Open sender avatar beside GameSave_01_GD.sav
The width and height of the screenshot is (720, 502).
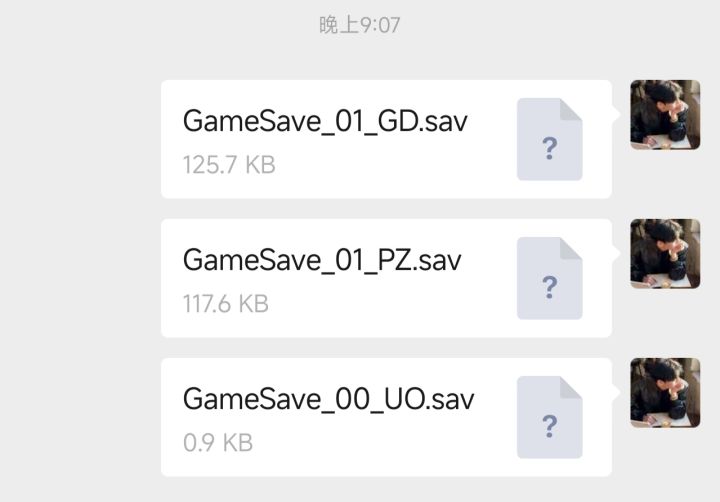[665, 115]
